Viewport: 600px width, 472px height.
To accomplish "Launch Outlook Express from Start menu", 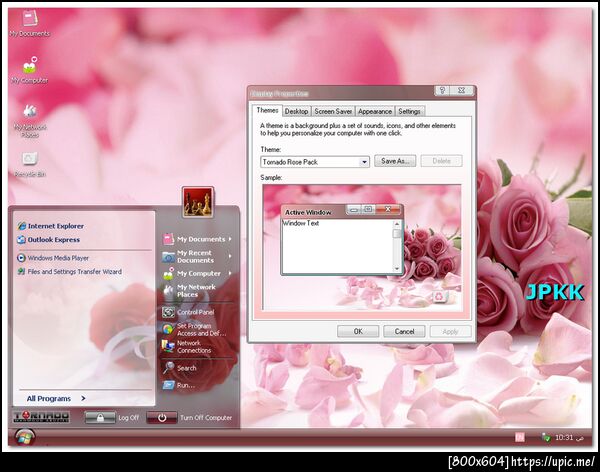I will click(x=49, y=240).
